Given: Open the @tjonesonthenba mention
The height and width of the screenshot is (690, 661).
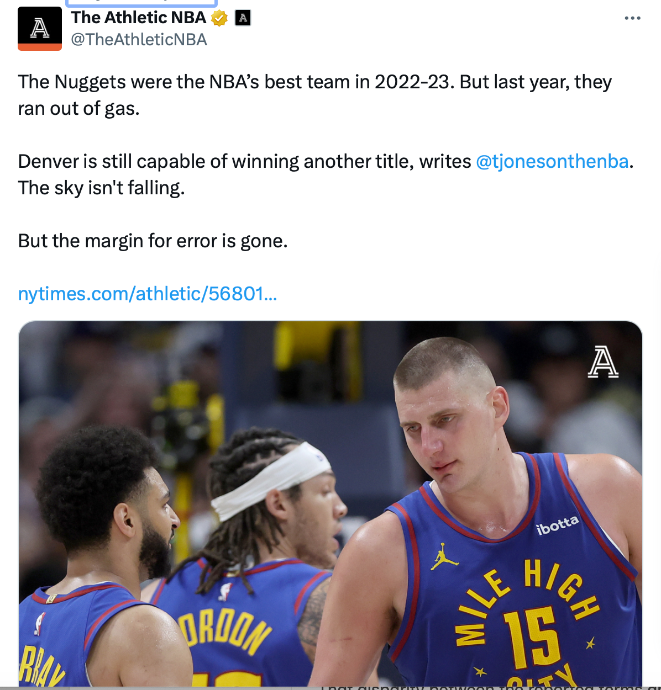Looking at the screenshot, I should pos(552,161).
